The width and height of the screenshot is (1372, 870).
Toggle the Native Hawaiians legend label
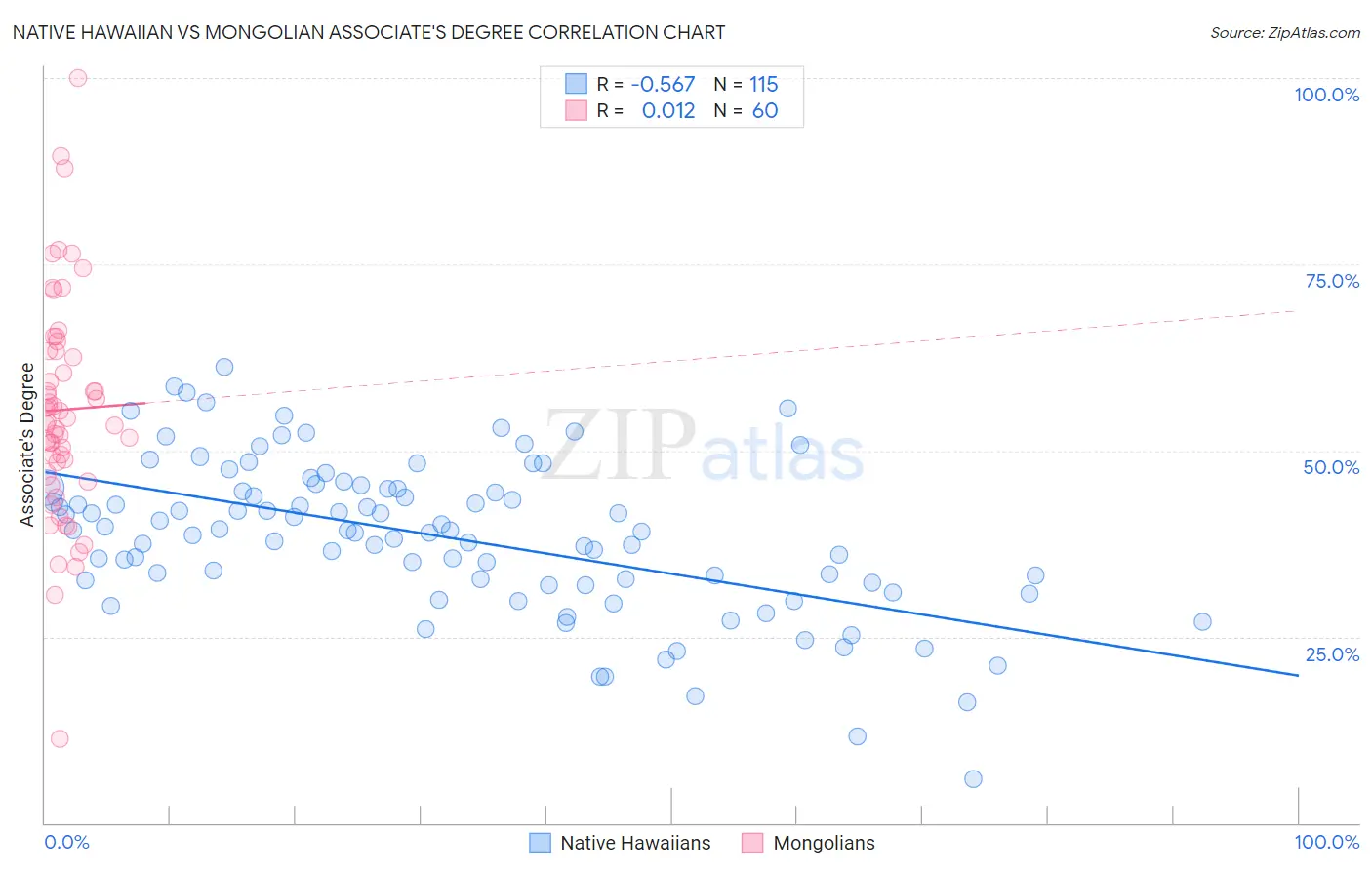point(635,843)
